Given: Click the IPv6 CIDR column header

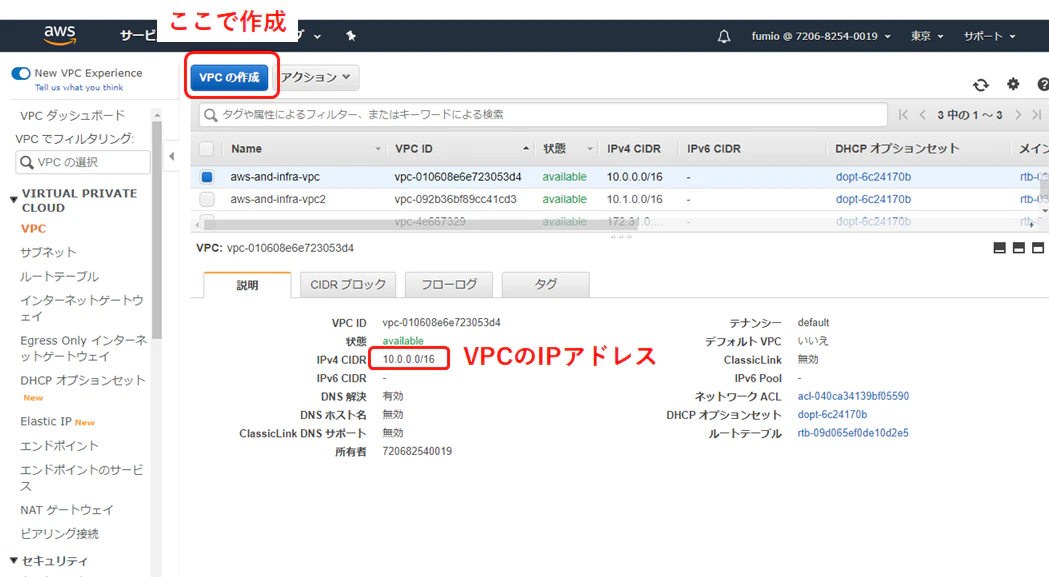Looking at the screenshot, I should tap(713, 149).
